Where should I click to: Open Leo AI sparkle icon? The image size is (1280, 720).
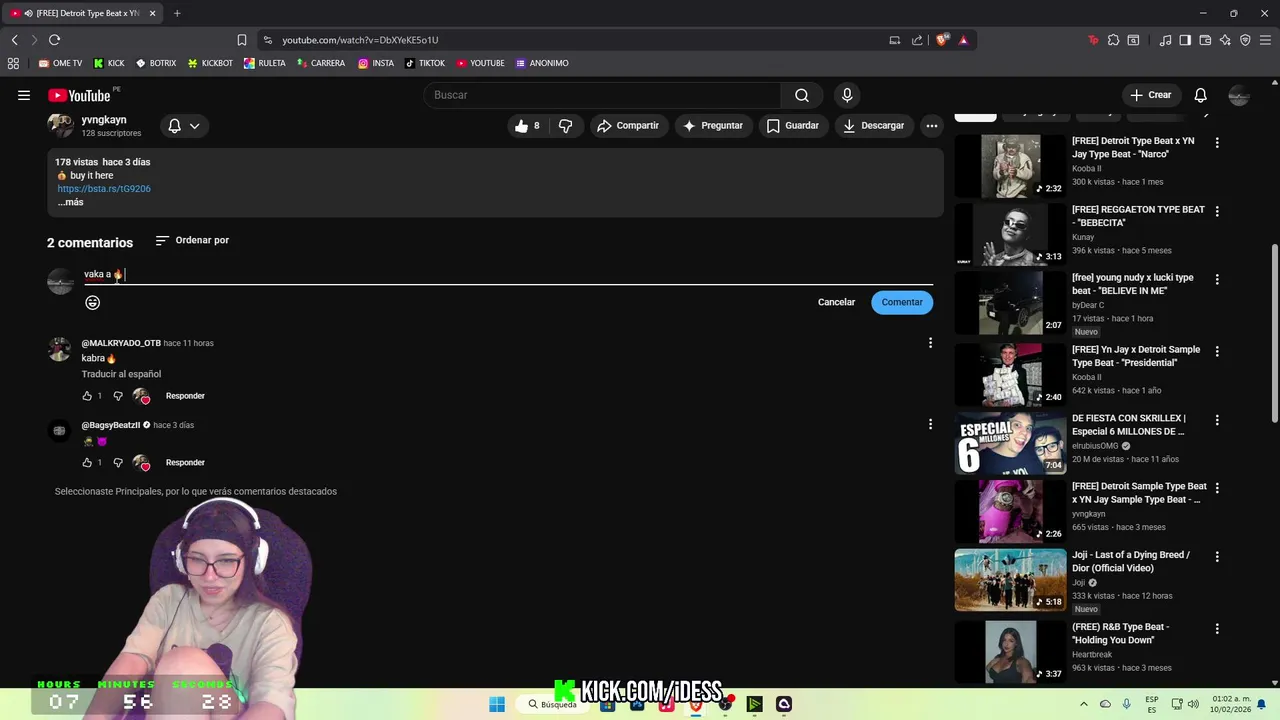(x=1225, y=40)
